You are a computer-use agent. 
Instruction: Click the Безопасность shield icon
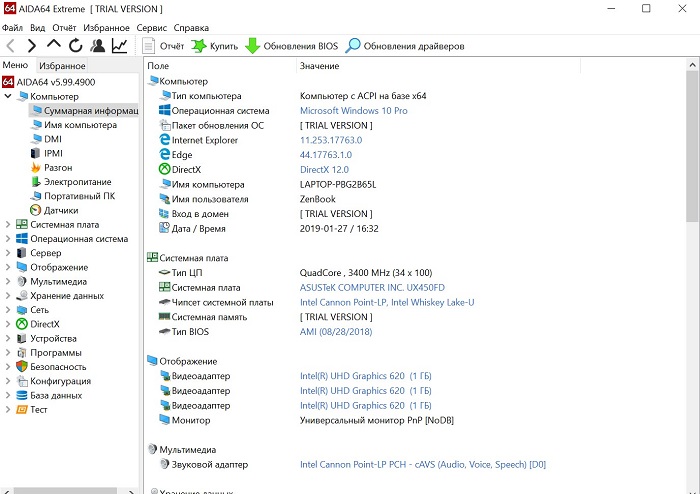(x=21, y=367)
